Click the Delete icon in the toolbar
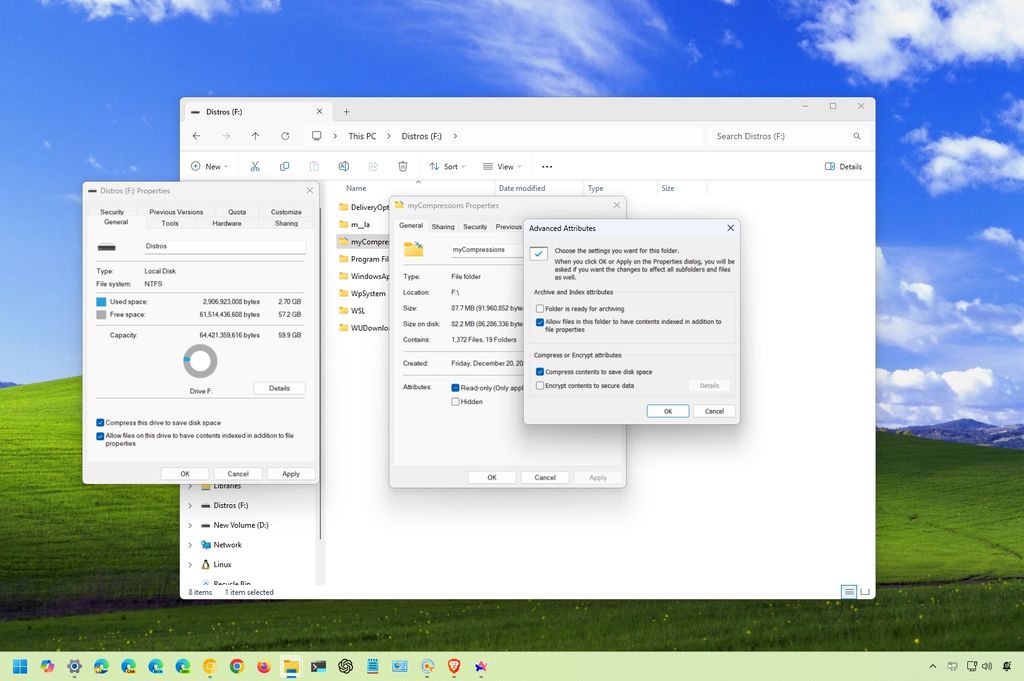The width and height of the screenshot is (1024, 681). [x=403, y=166]
